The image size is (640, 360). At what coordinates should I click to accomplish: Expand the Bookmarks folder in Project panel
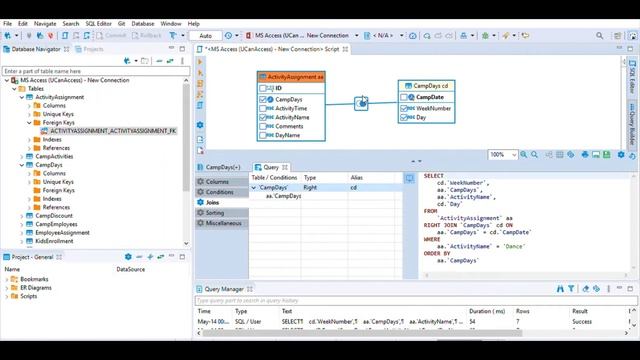(7, 279)
